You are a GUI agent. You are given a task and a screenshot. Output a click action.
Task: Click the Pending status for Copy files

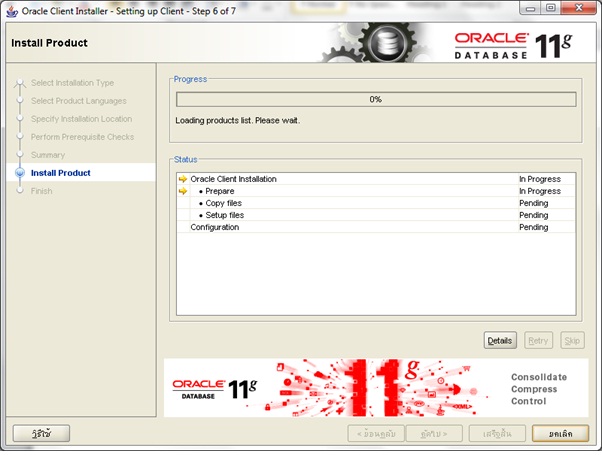click(534, 203)
